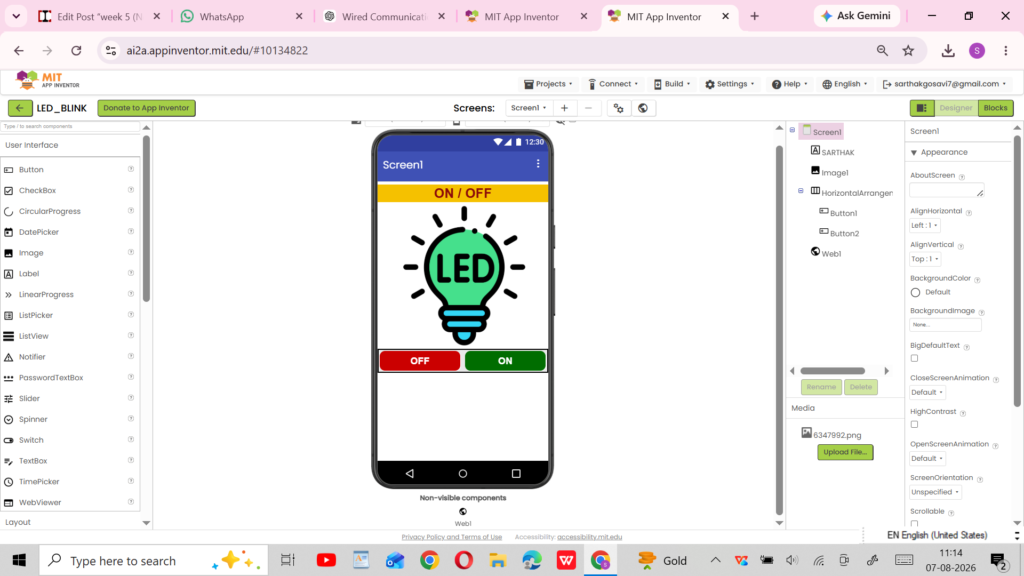Open Windows Start menu
Image resolution: width=1024 pixels, height=576 pixels.
click(x=19, y=560)
